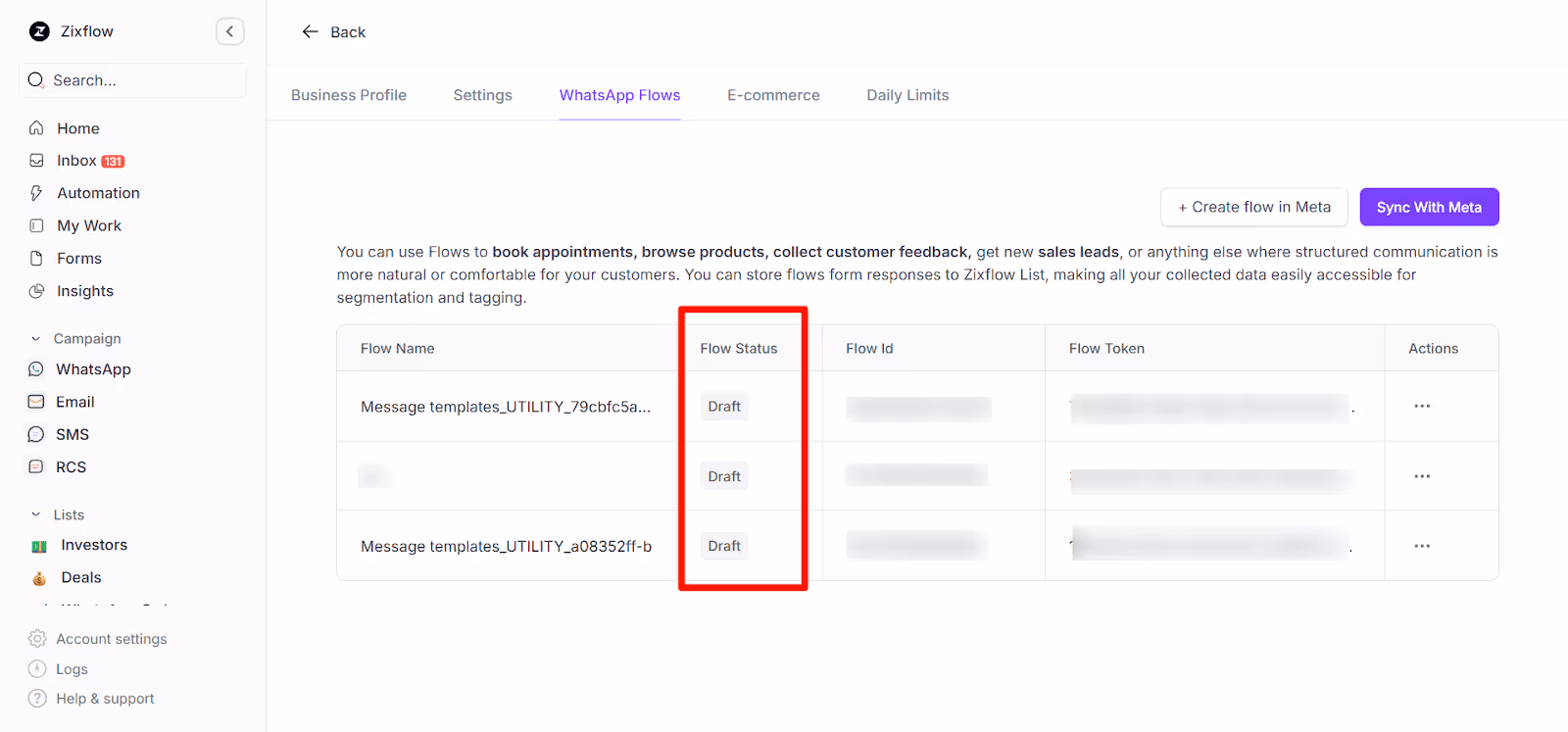Open SMS campaign in sidebar

pos(73,434)
